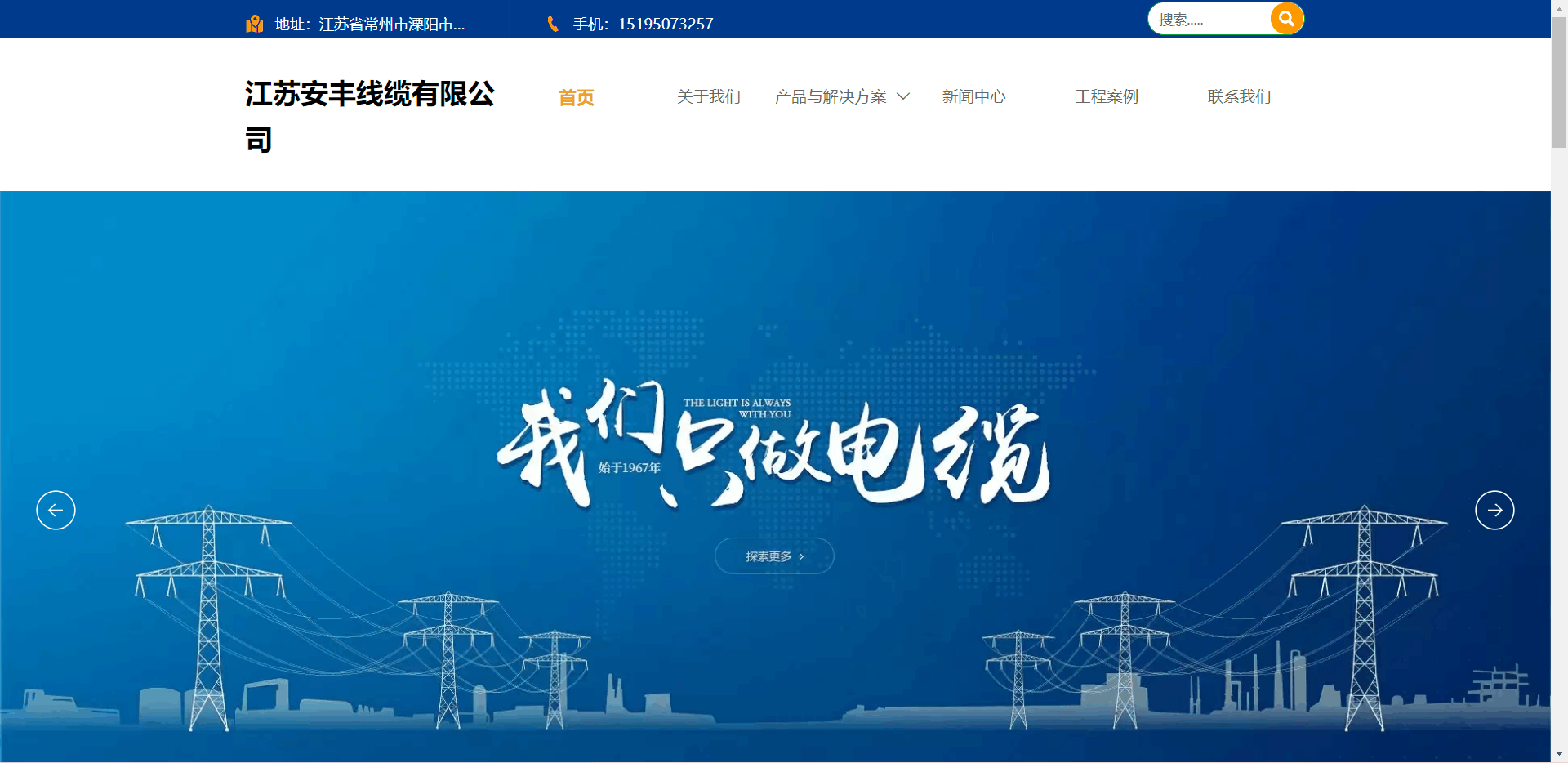The width and height of the screenshot is (1568, 763).
Task: Focus the 搜索 input field
Action: pos(1209,20)
